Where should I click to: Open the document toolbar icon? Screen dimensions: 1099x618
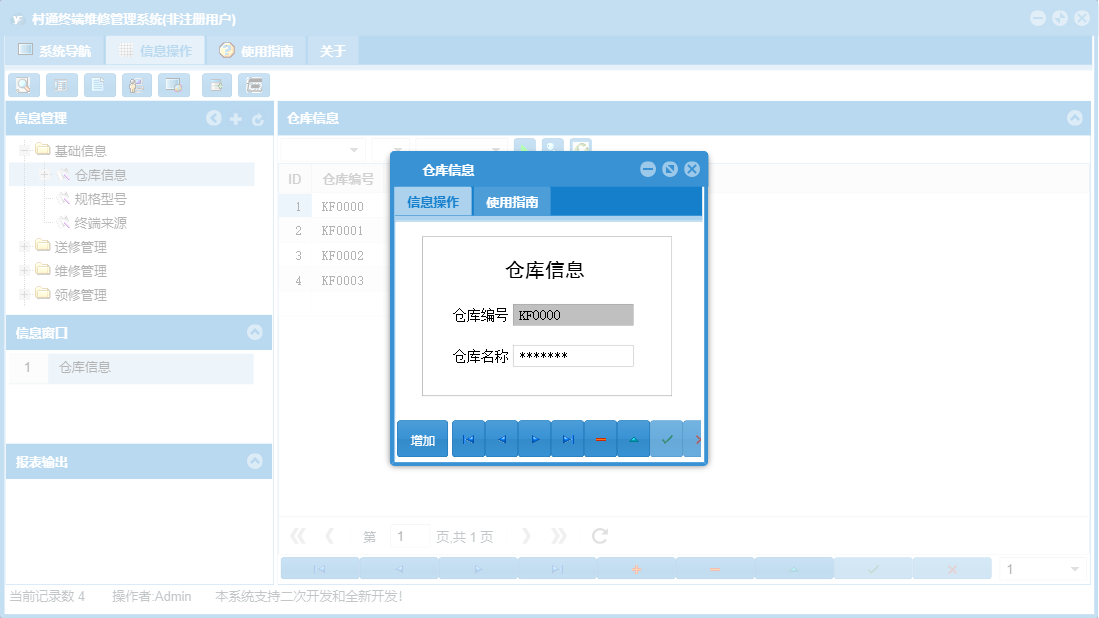coord(99,85)
